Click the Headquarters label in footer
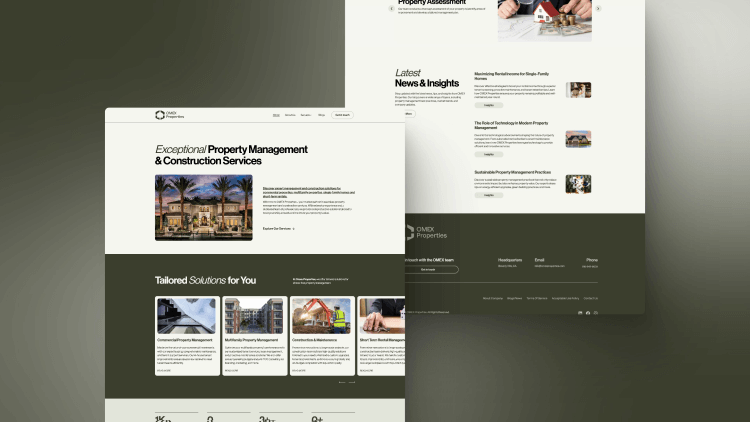 tap(510, 260)
